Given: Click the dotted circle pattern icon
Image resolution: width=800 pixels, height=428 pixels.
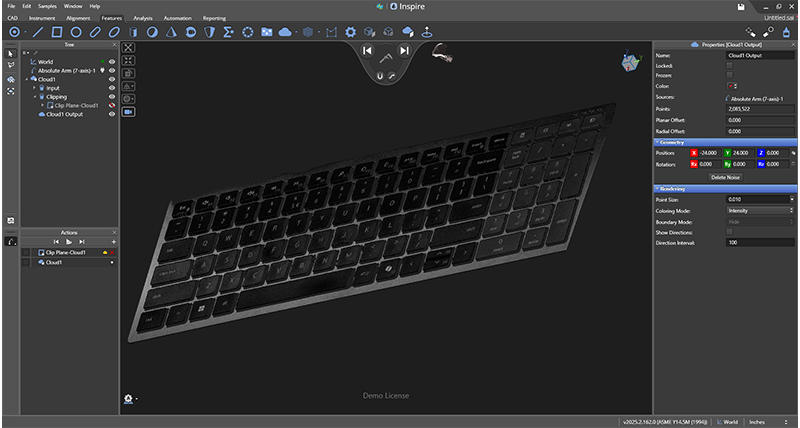Looking at the screenshot, I should [x=247, y=32].
